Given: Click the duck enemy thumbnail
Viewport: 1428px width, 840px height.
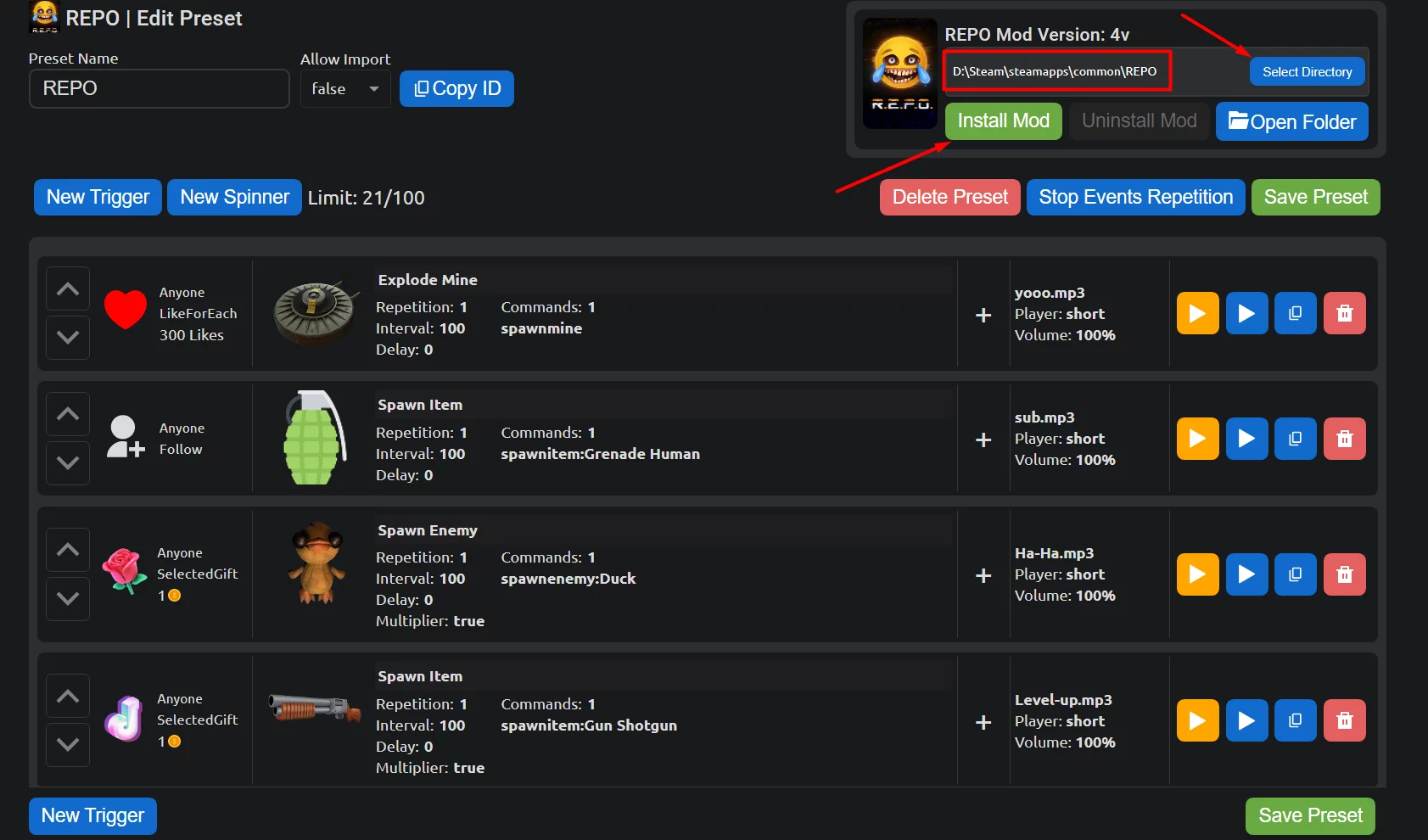Looking at the screenshot, I should (x=316, y=563).
